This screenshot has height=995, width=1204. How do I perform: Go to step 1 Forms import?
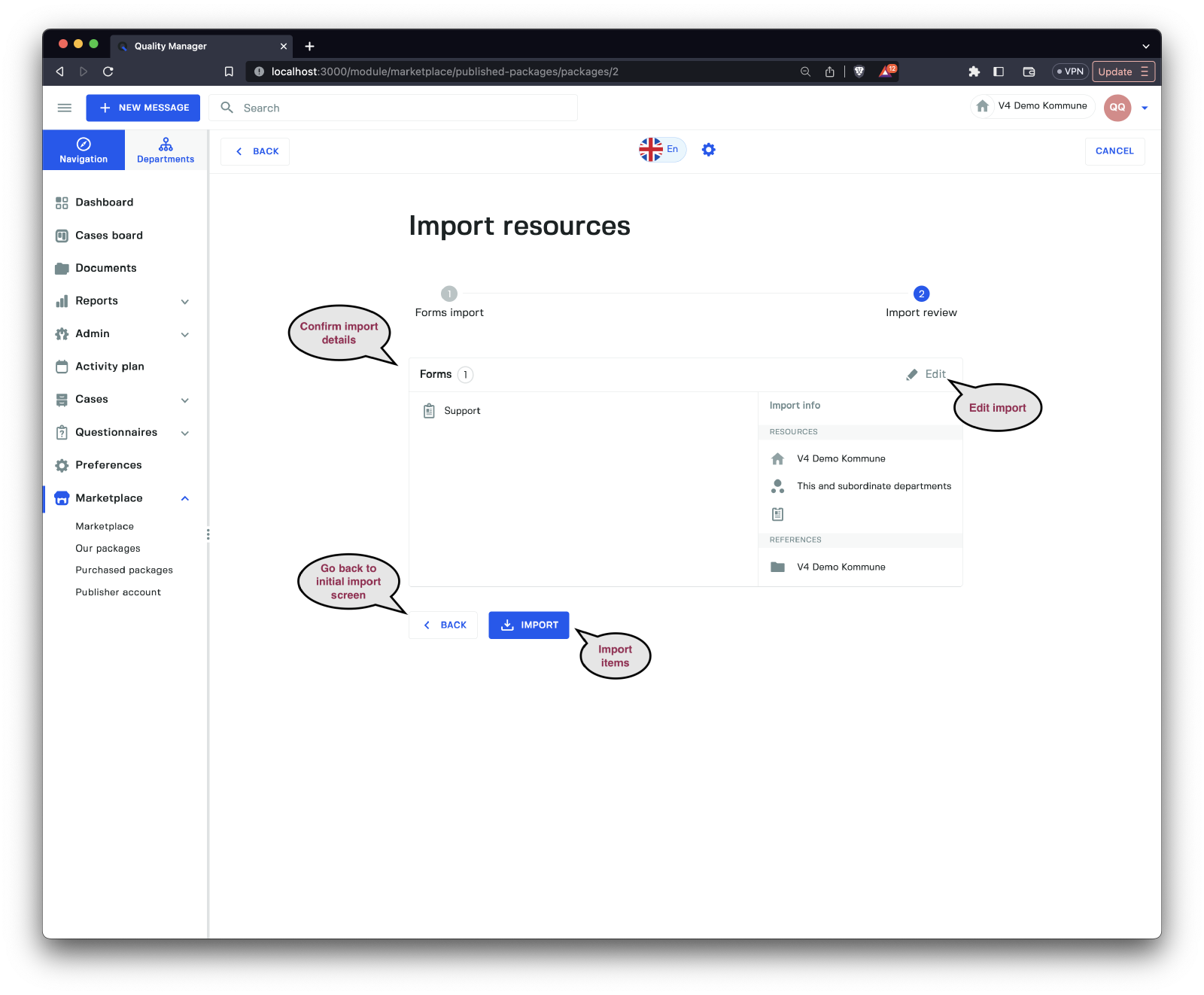pyautogui.click(x=449, y=294)
